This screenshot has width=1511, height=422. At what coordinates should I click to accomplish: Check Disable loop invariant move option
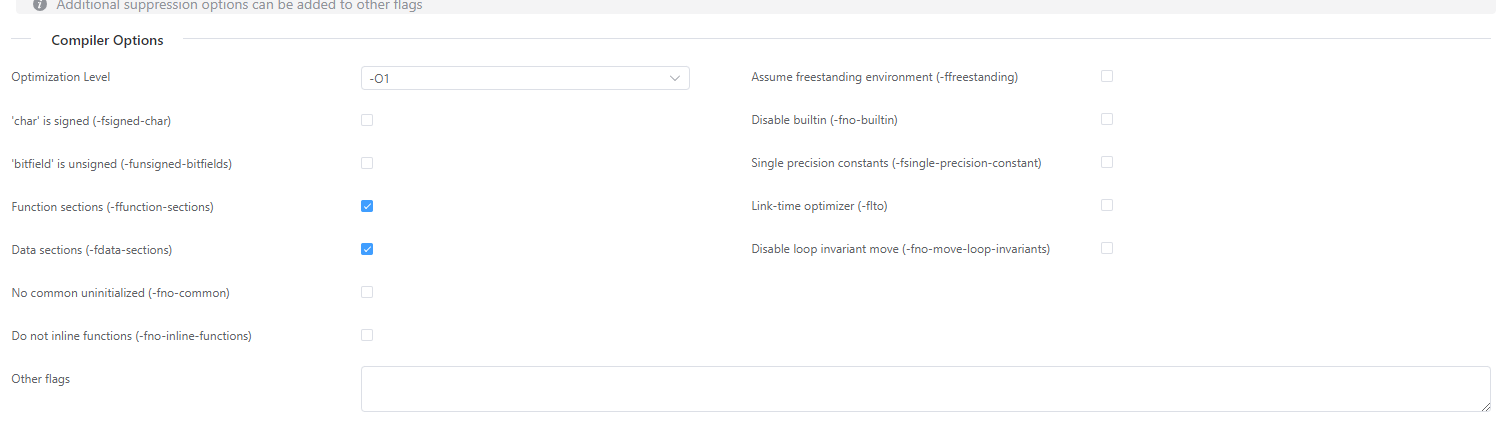1107,248
